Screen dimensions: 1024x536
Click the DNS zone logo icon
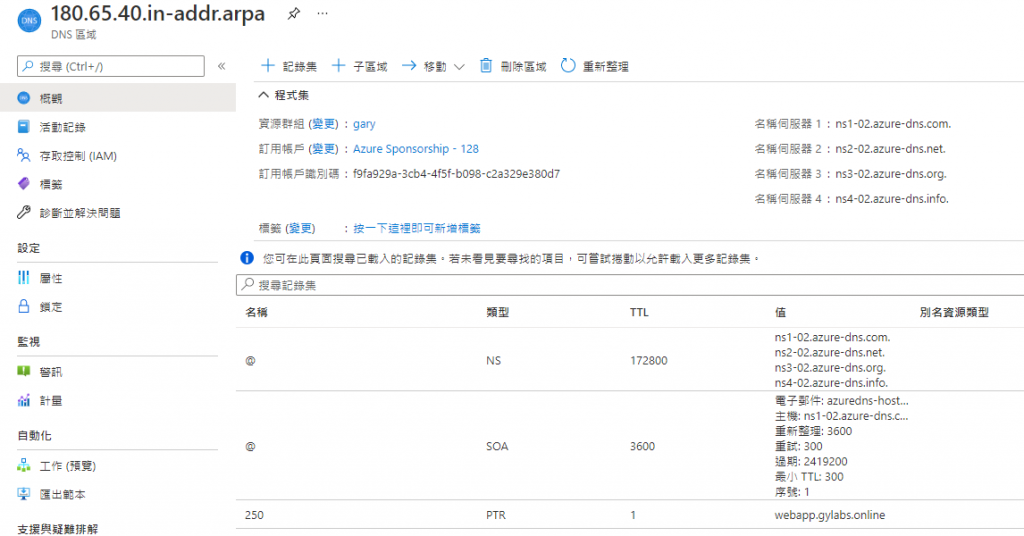tap(29, 20)
